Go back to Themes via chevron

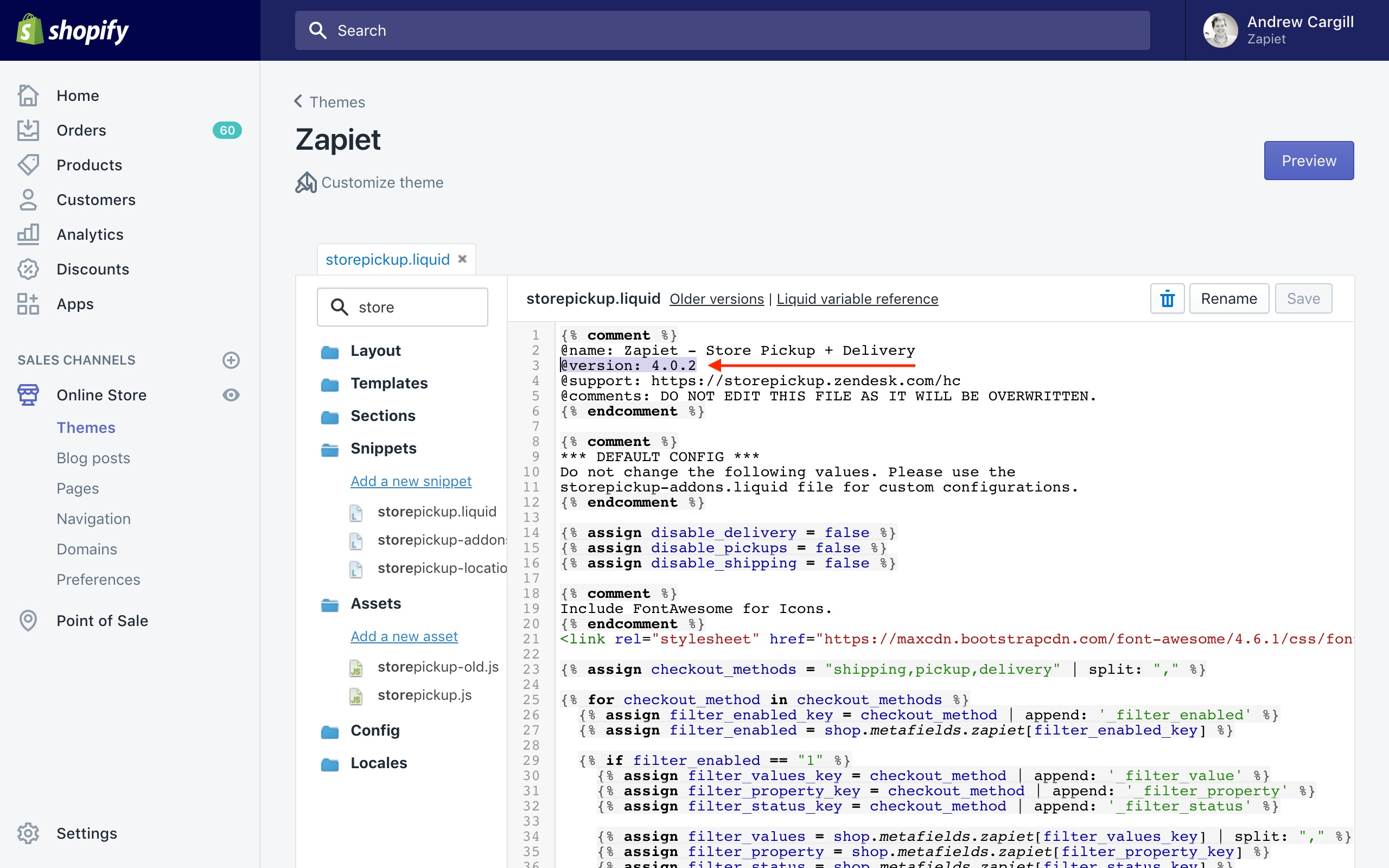tap(298, 101)
